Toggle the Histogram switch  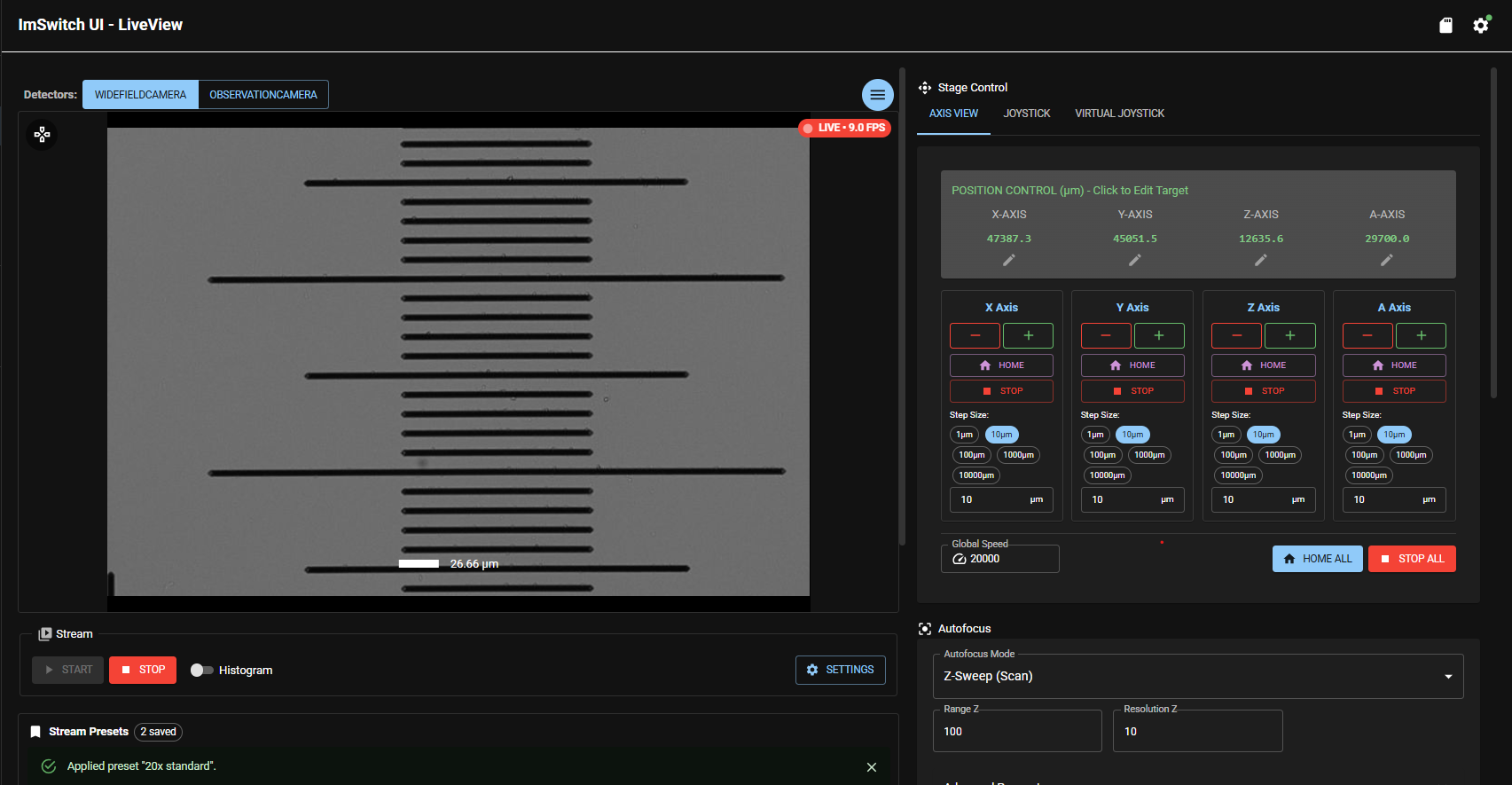(x=201, y=671)
